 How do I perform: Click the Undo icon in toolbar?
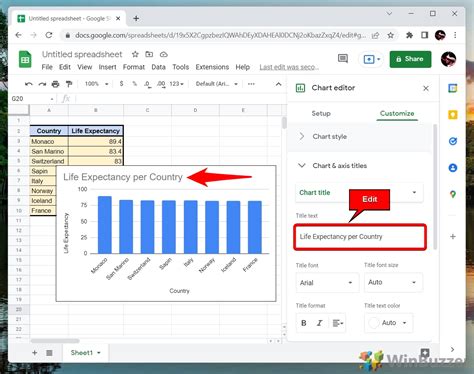[x=29, y=84]
